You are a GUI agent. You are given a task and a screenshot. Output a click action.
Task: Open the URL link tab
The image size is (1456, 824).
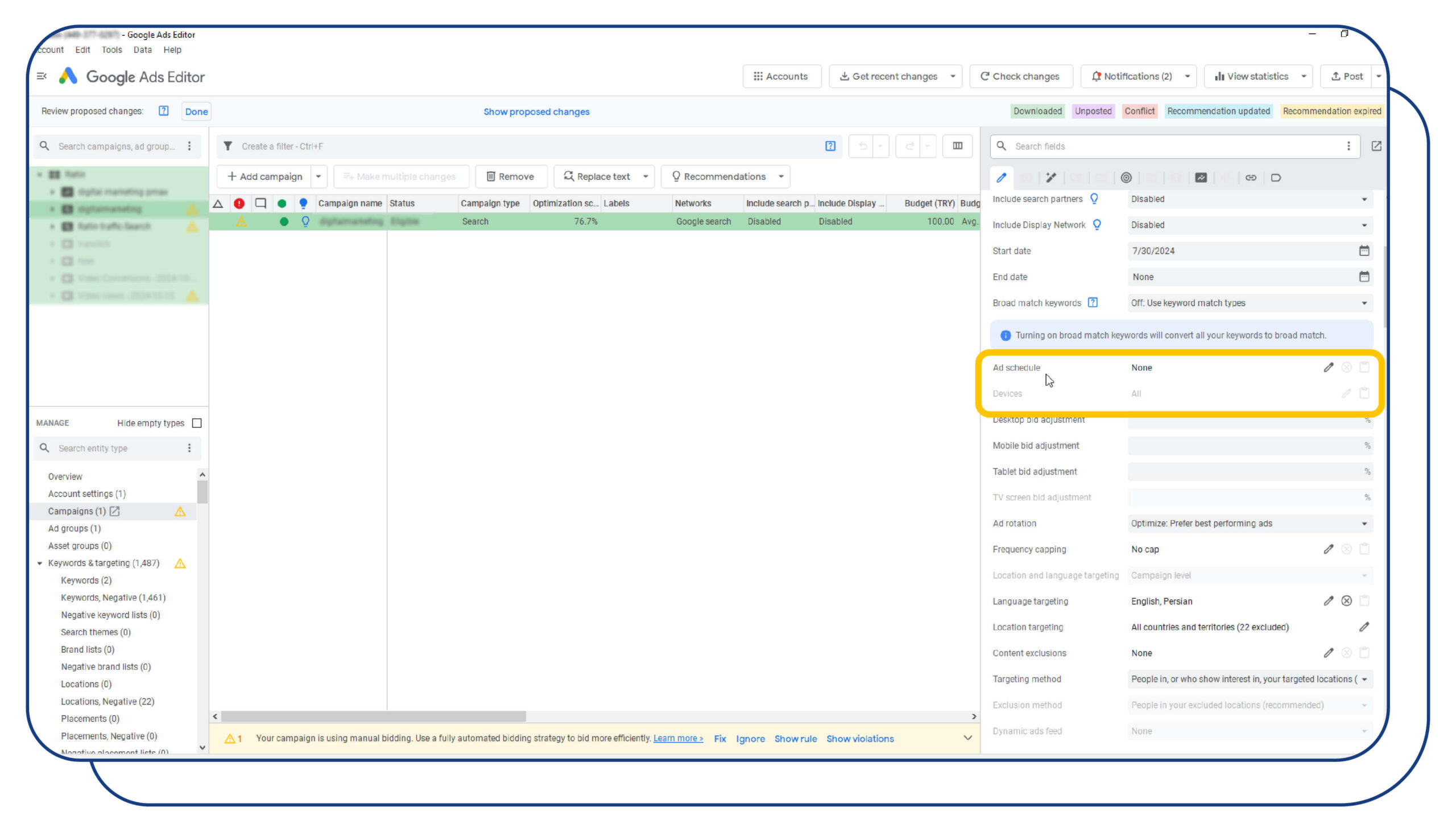(1251, 178)
